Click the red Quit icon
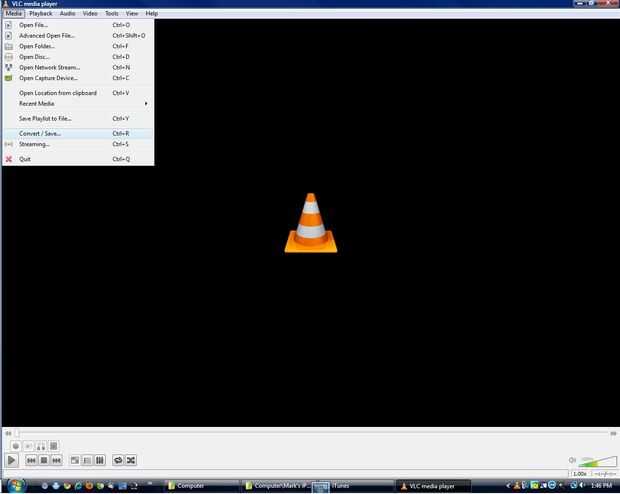 pyautogui.click(x=8, y=159)
